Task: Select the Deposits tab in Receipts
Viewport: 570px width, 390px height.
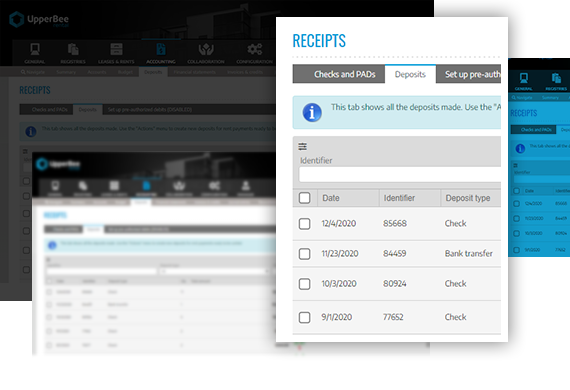Action: pos(410,74)
